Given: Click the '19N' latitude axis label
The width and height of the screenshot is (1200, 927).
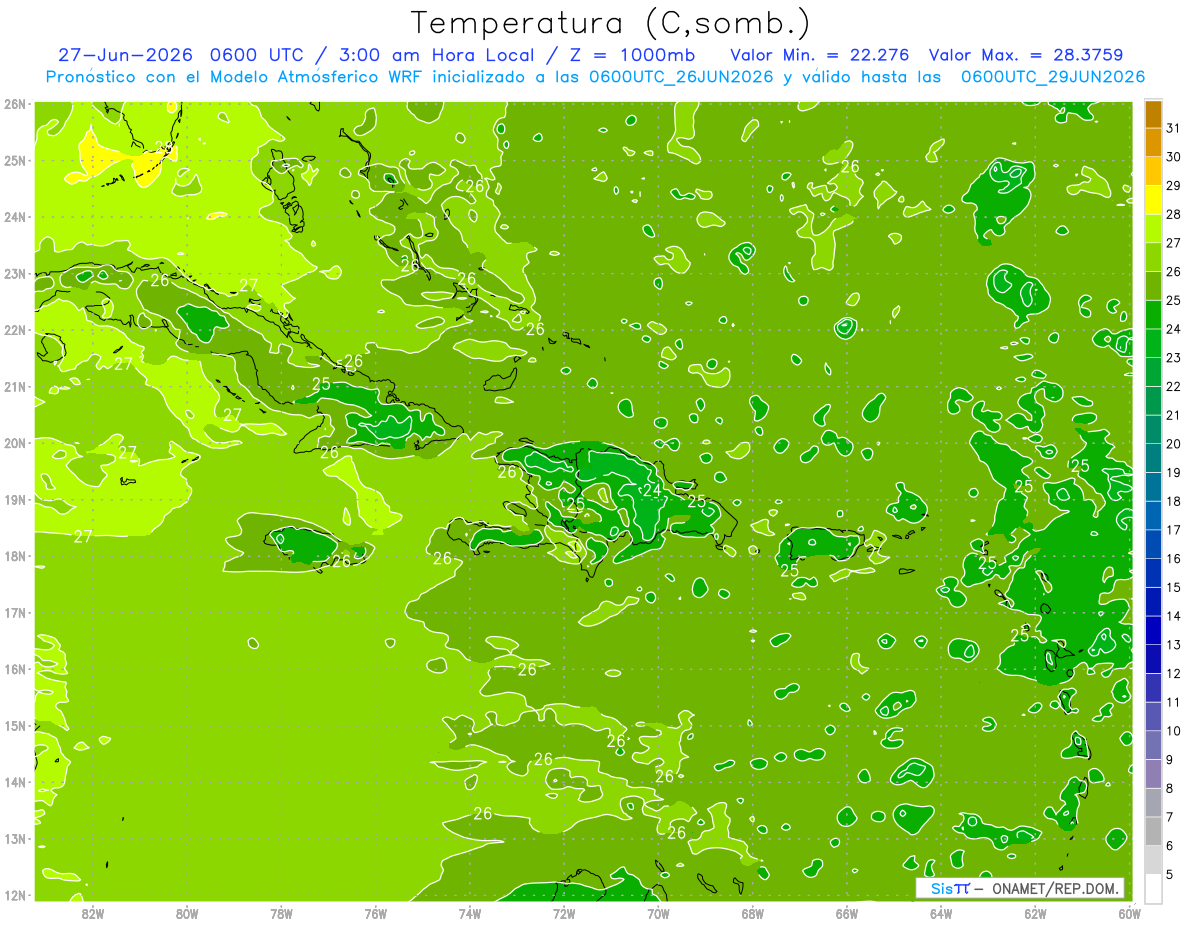Looking at the screenshot, I should point(15,499).
